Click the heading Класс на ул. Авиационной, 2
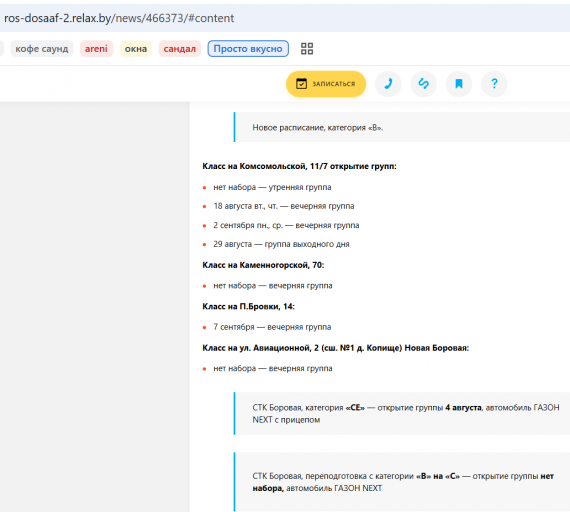This screenshot has height=512, width=570. (x=336, y=348)
